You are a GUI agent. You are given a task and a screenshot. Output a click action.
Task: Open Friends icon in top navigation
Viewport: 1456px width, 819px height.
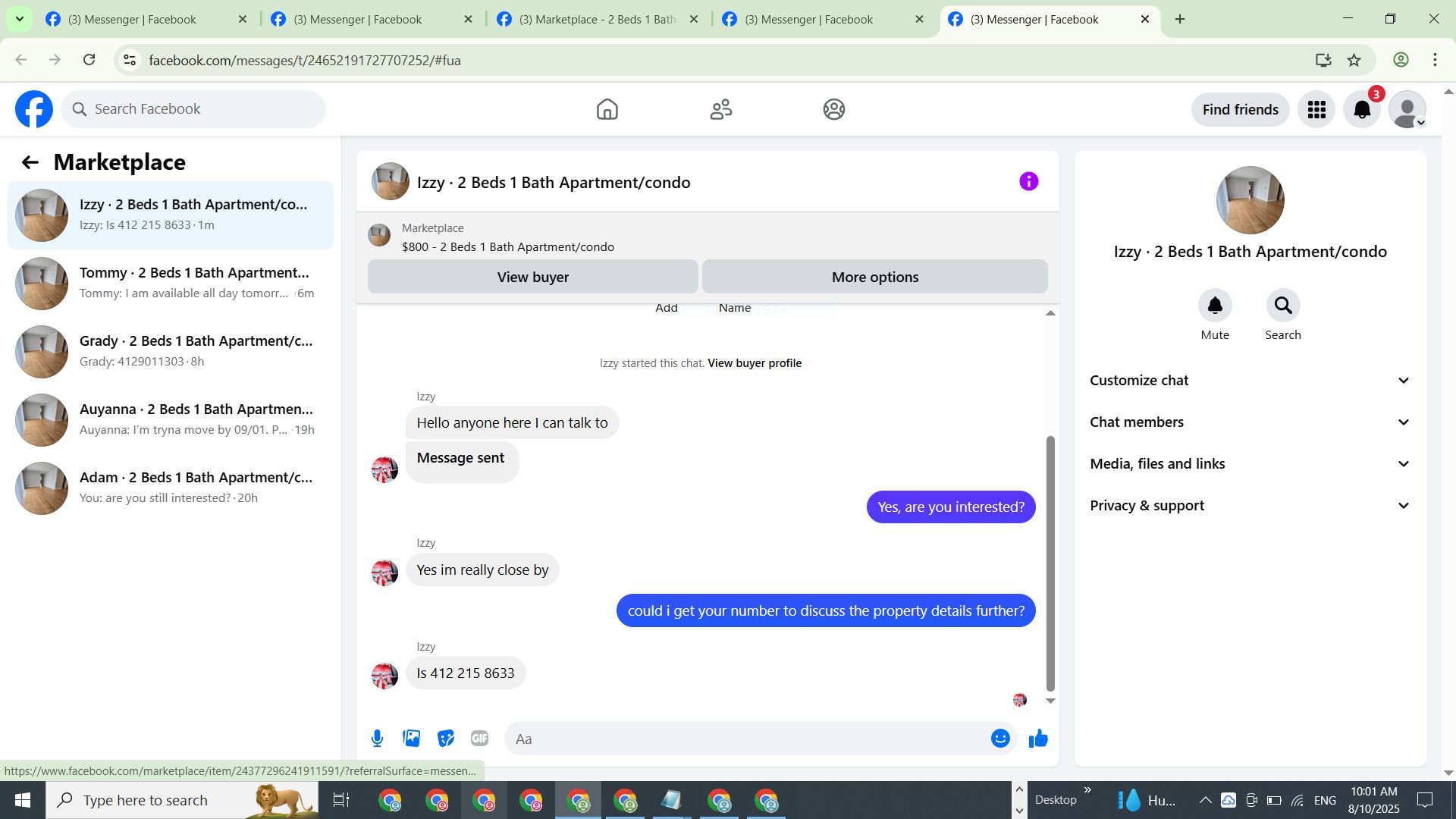(x=720, y=109)
